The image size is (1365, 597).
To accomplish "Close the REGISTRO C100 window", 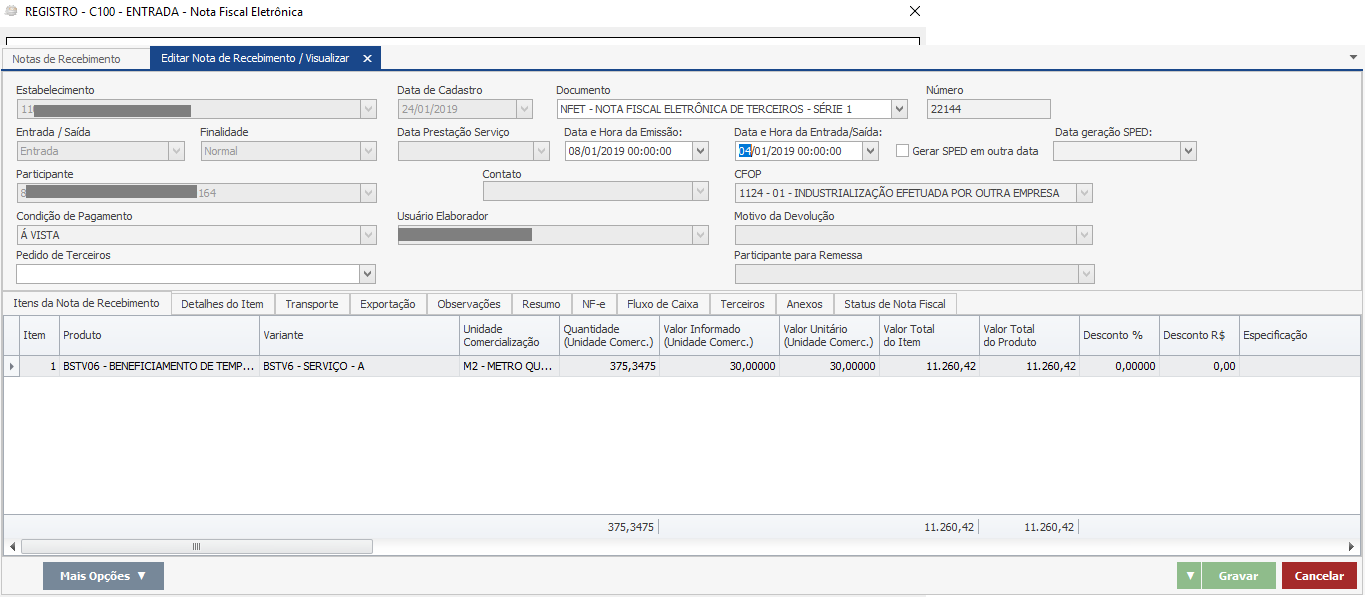I will click(x=914, y=12).
